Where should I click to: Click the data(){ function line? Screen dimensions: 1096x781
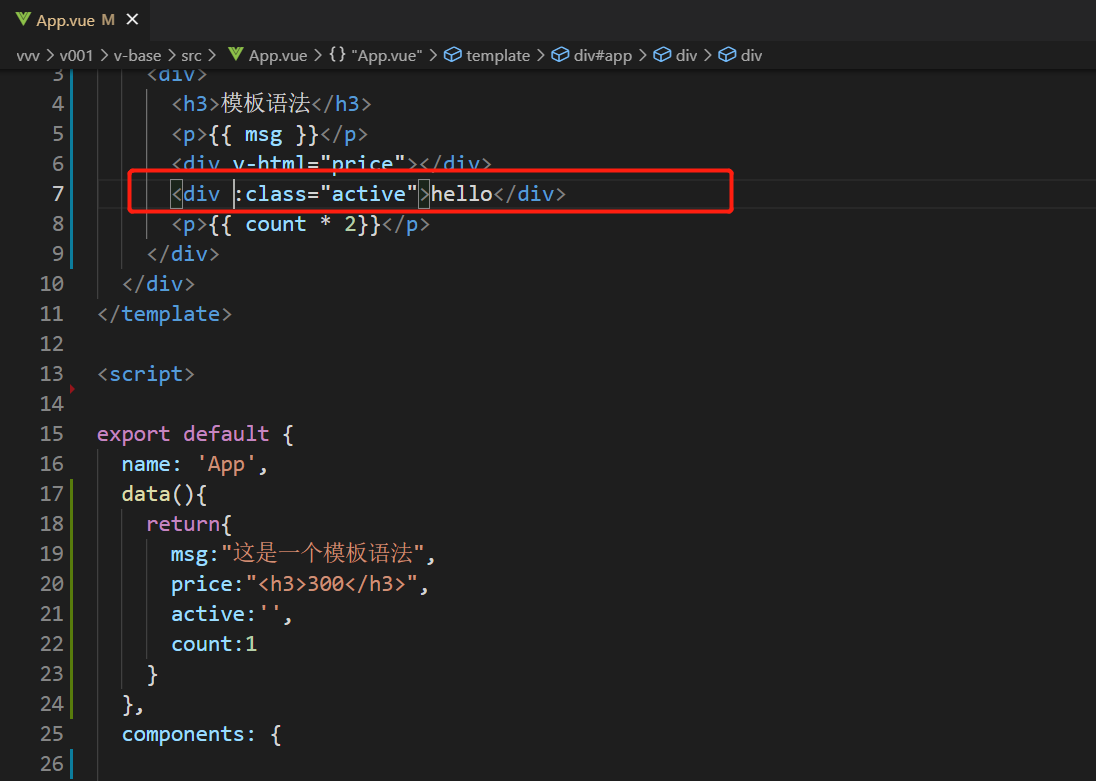(x=164, y=494)
